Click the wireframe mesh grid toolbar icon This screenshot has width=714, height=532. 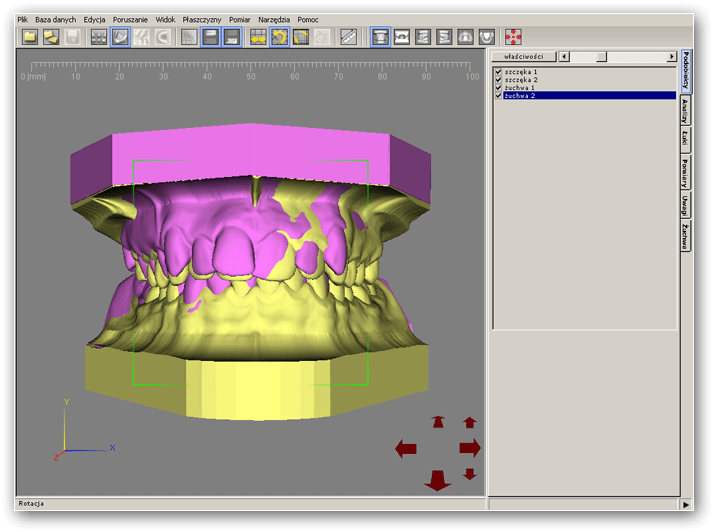click(189, 37)
